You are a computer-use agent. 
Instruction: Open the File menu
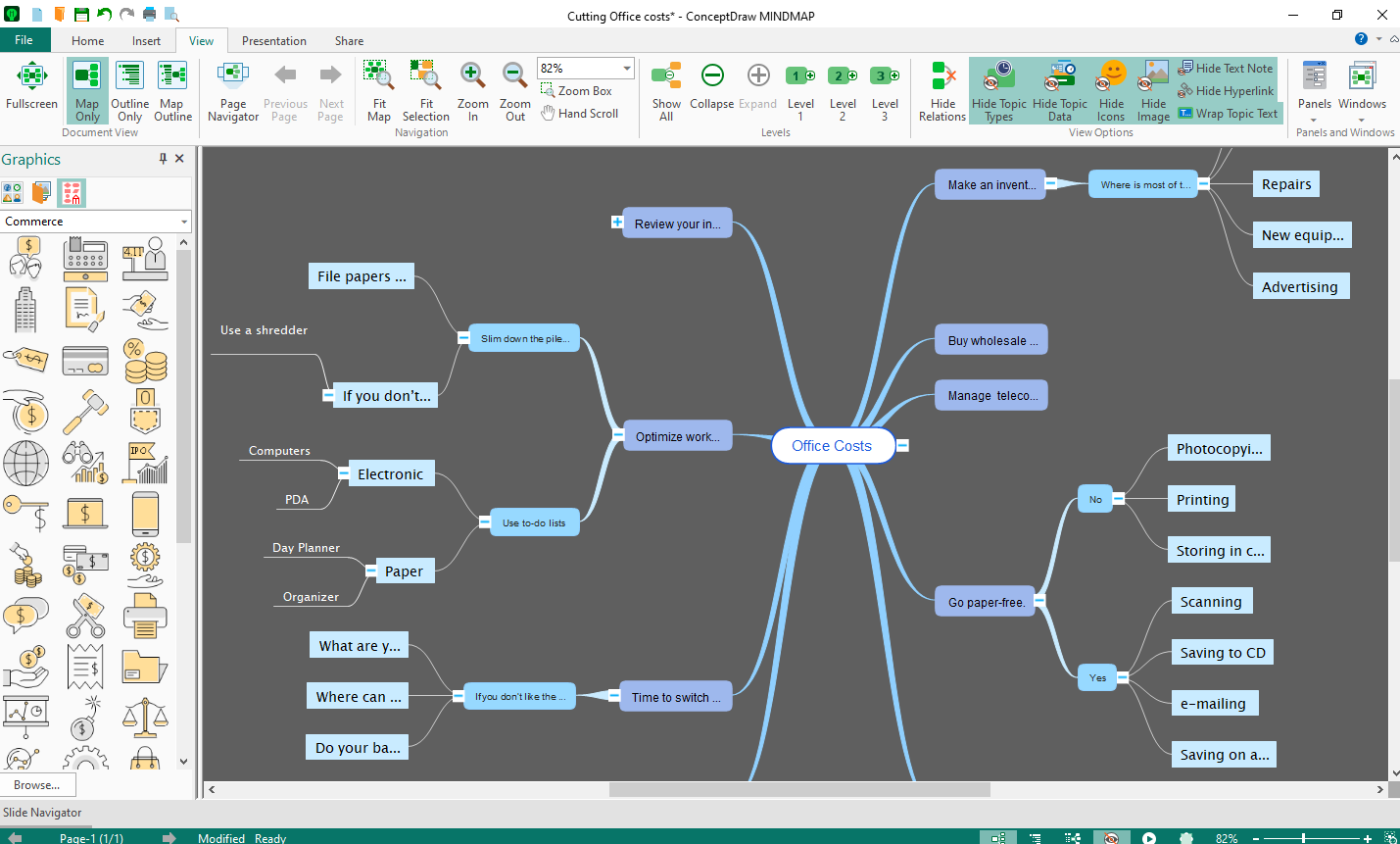[x=24, y=40]
